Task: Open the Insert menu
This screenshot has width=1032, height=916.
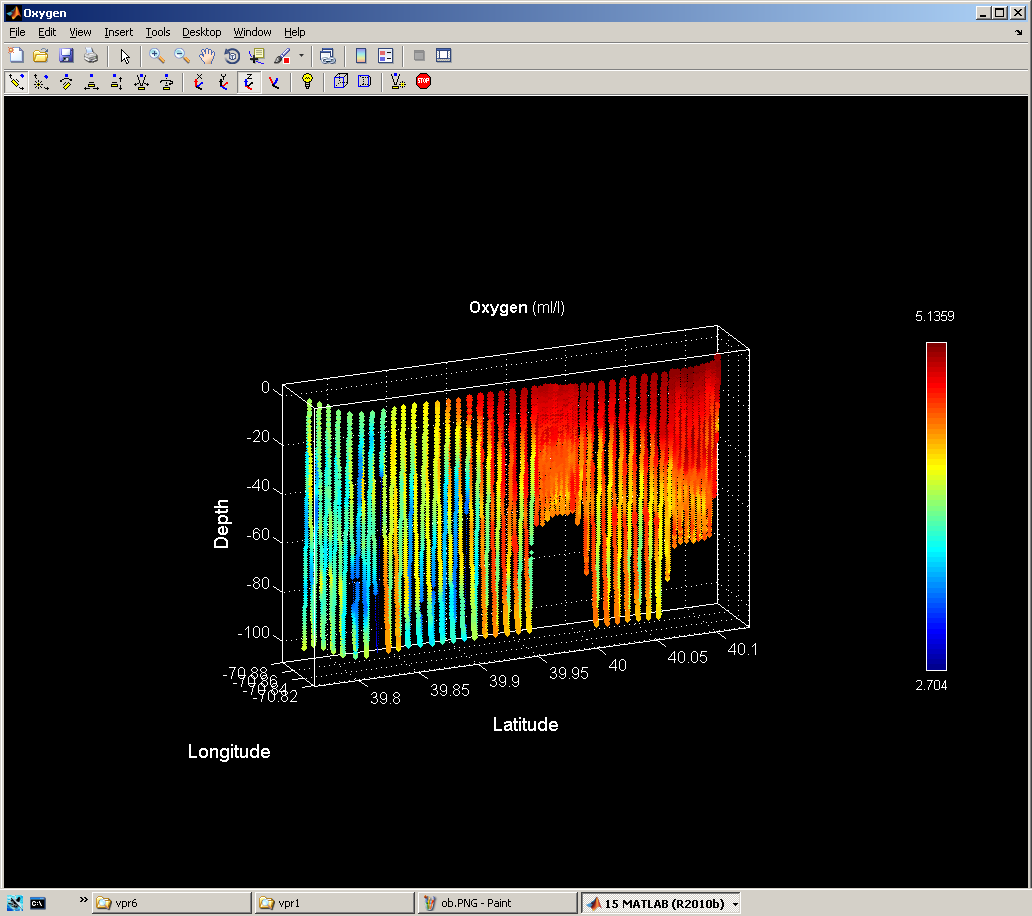Action: tap(118, 32)
